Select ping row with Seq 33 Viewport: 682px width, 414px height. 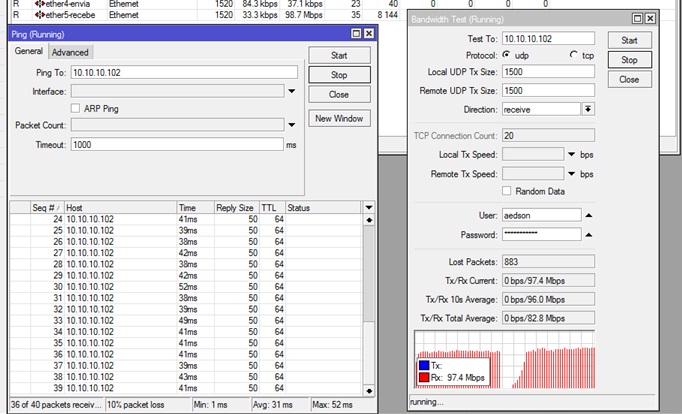point(186,321)
